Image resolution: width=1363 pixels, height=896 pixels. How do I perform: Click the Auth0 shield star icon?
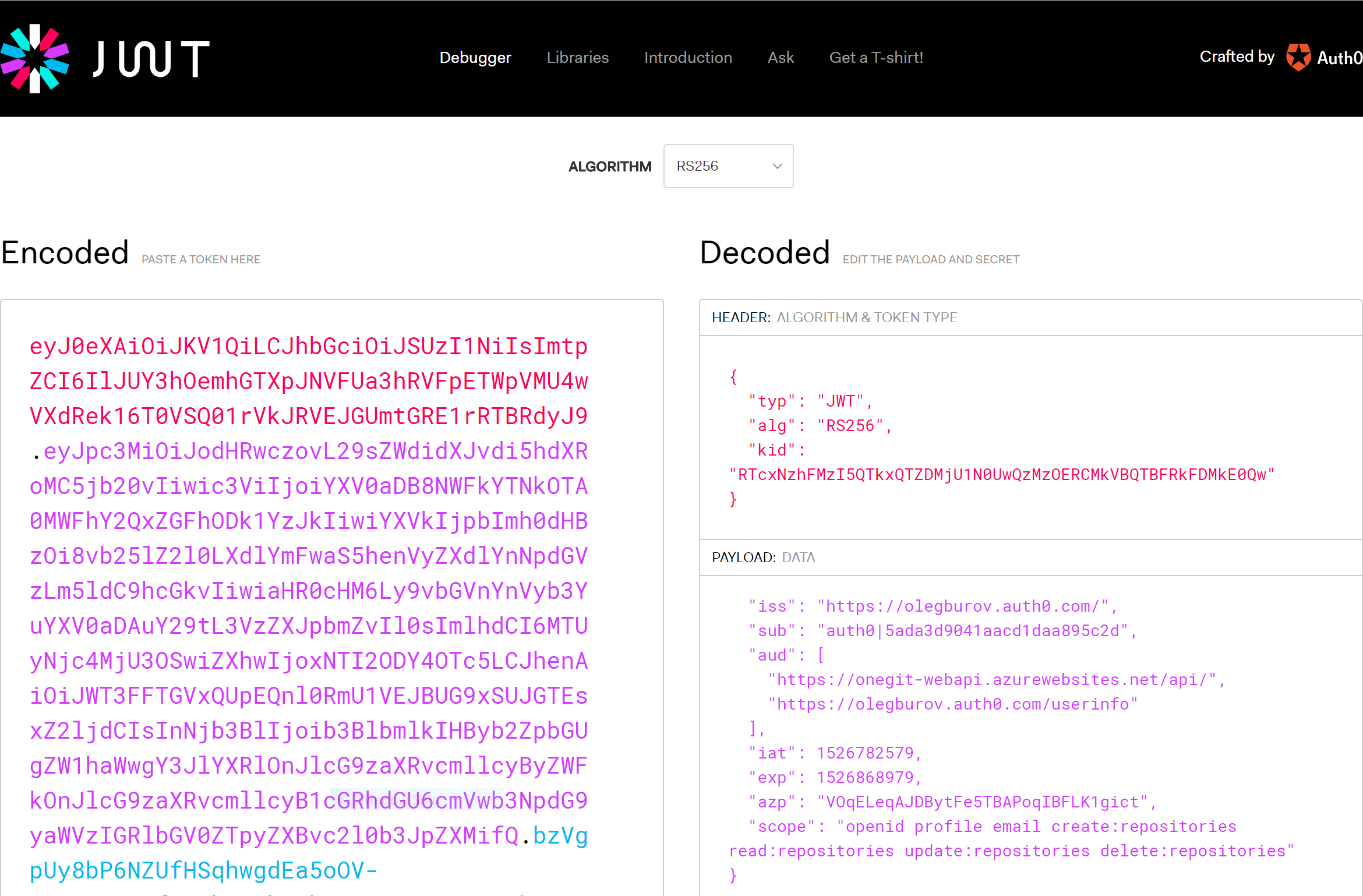click(x=1298, y=57)
